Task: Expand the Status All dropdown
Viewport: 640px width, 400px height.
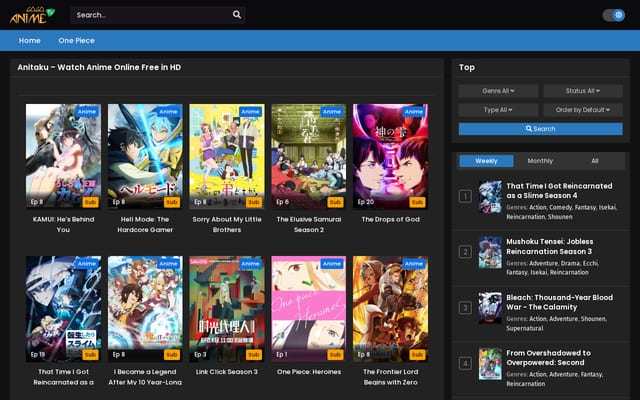Action: pyautogui.click(x=582, y=91)
